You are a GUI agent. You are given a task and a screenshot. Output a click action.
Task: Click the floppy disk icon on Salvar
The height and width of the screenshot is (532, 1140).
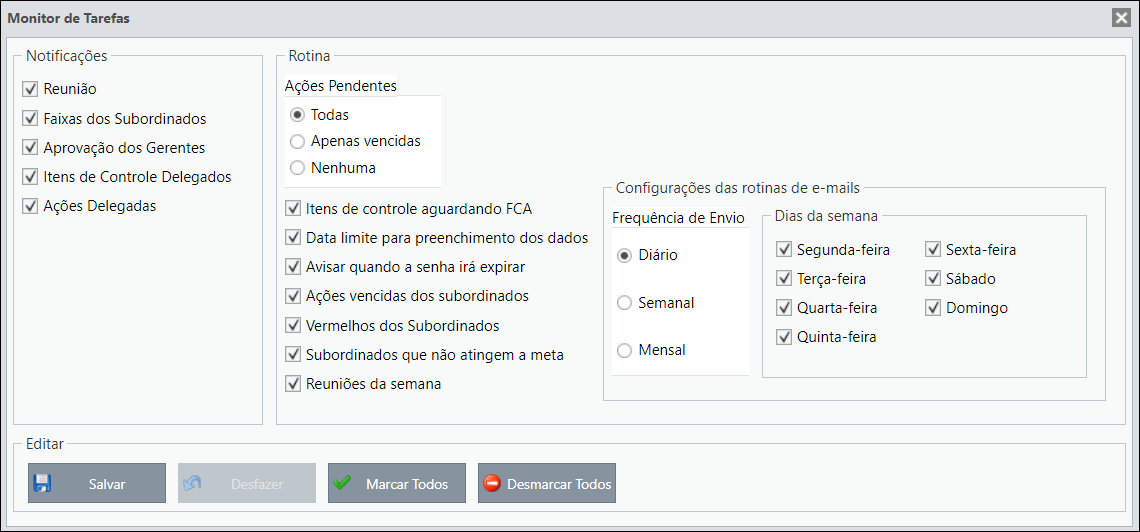pyautogui.click(x=41, y=483)
